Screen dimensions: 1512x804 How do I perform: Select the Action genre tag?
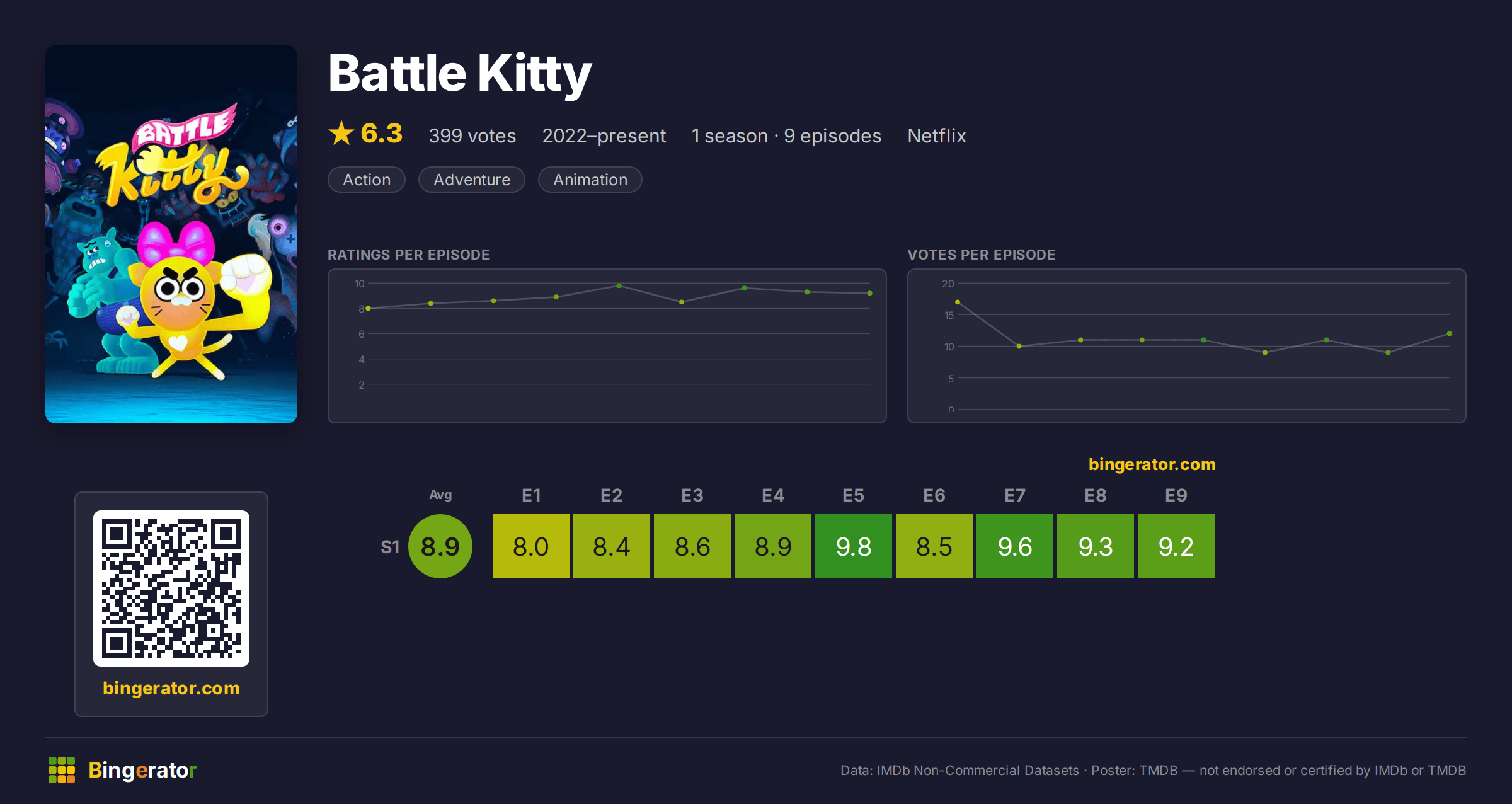pyautogui.click(x=367, y=180)
